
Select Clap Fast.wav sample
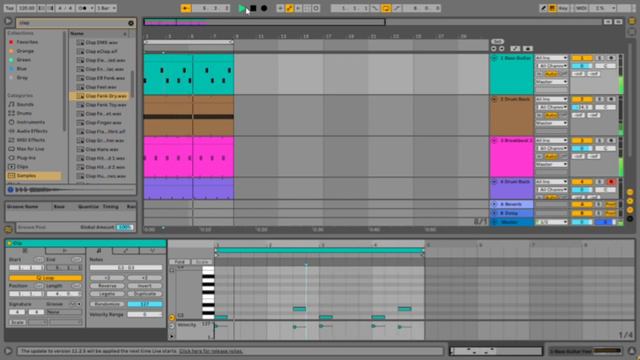(x=100, y=87)
